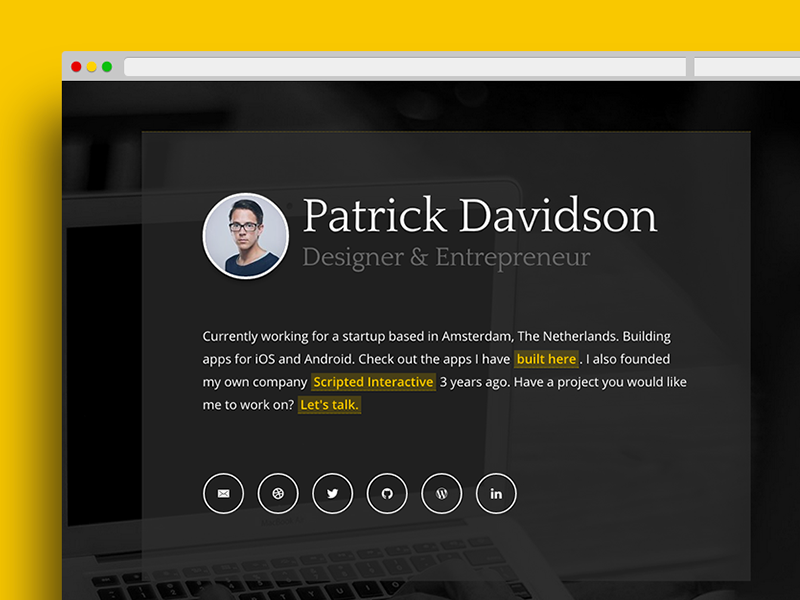Visit the Dribbble profile icon
This screenshot has height=600, width=800.
click(278, 493)
